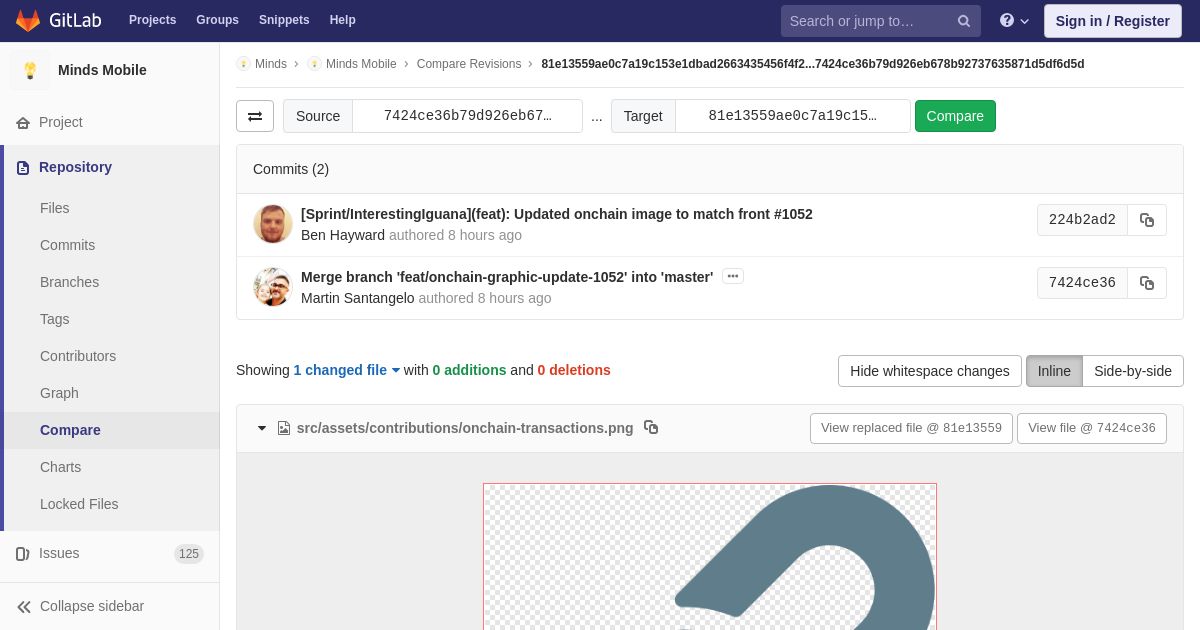This screenshot has width=1200, height=630.
Task: Copy onchain-transactions.png file path
Action: click(651, 427)
